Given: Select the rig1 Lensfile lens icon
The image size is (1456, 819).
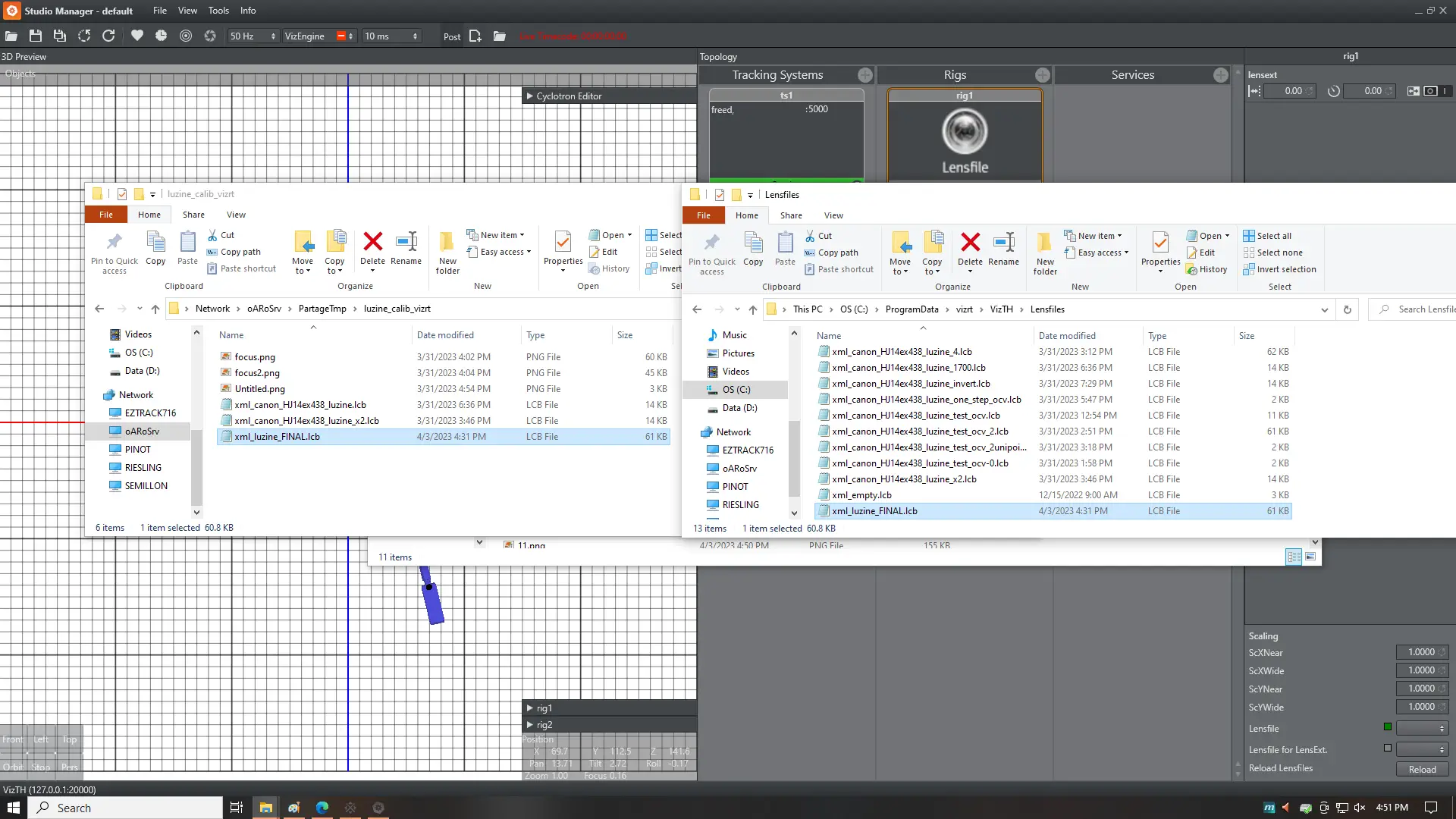Looking at the screenshot, I should click(x=965, y=132).
